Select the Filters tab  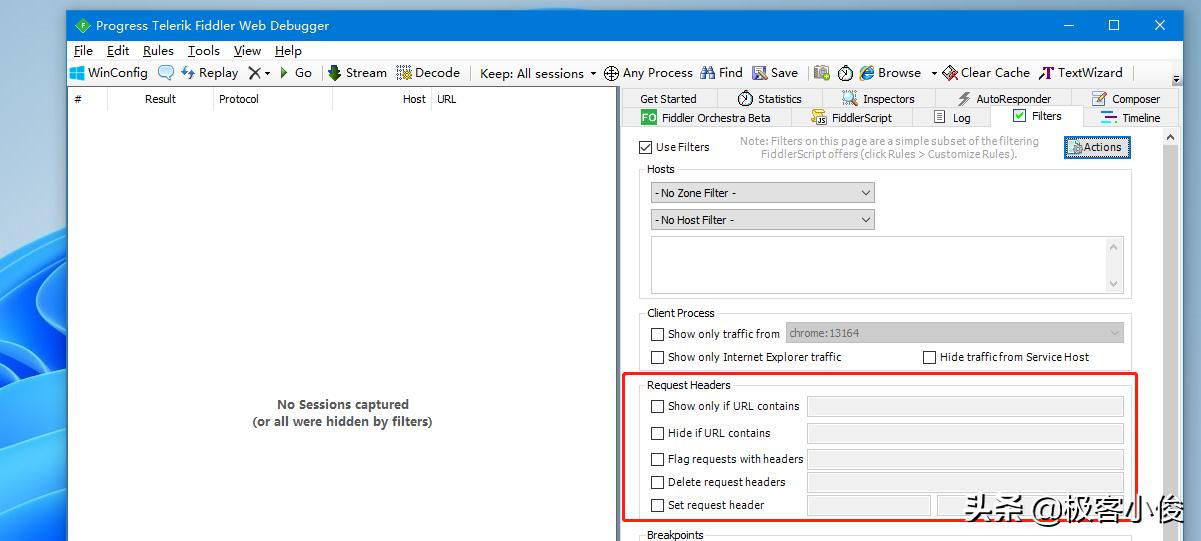[x=1036, y=116]
